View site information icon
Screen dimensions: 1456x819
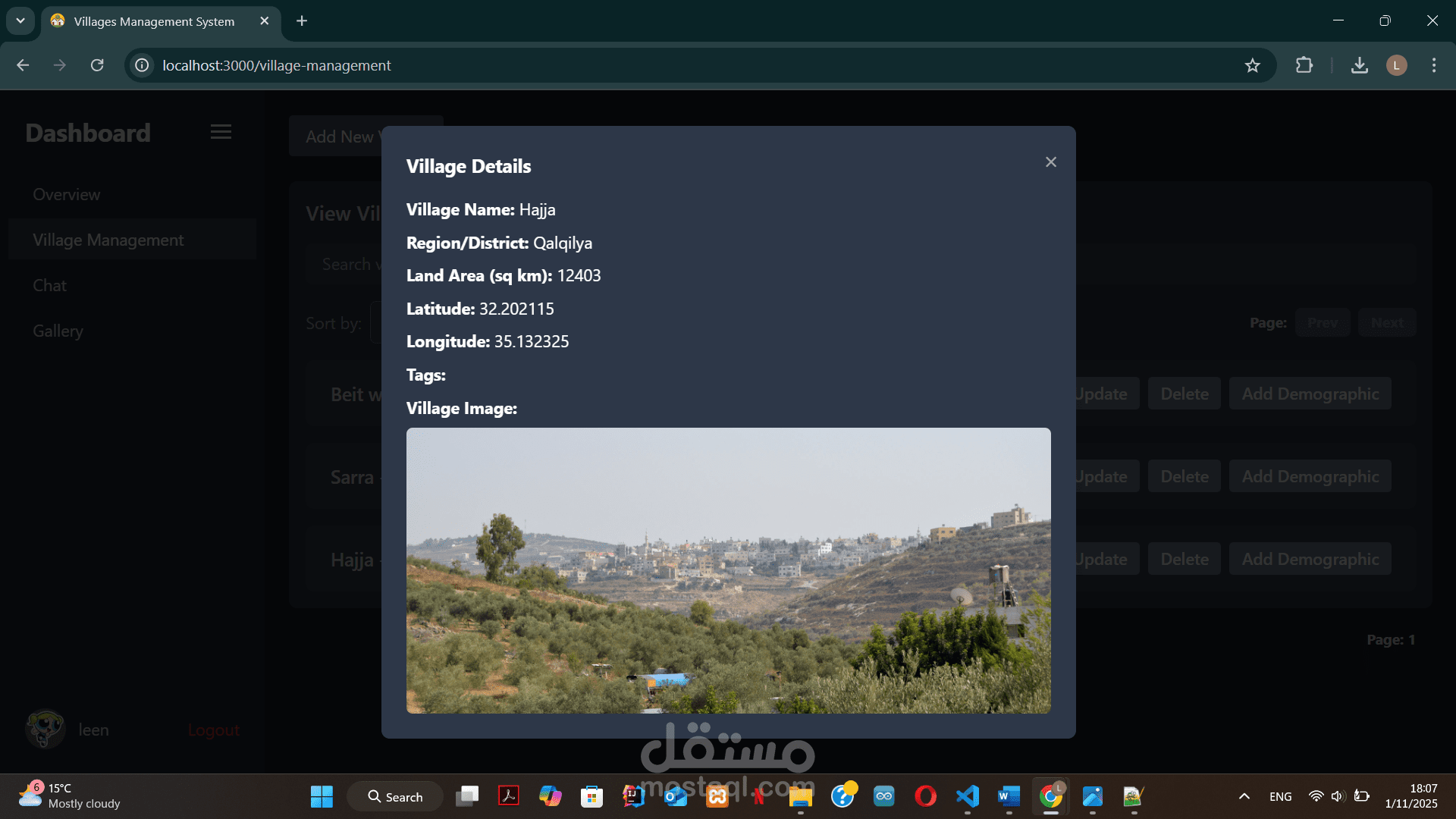142,65
